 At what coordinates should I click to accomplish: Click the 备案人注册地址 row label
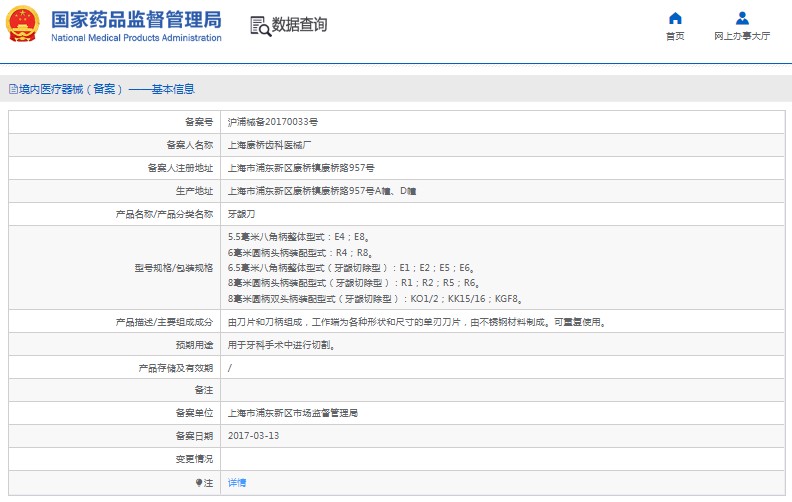180,168
